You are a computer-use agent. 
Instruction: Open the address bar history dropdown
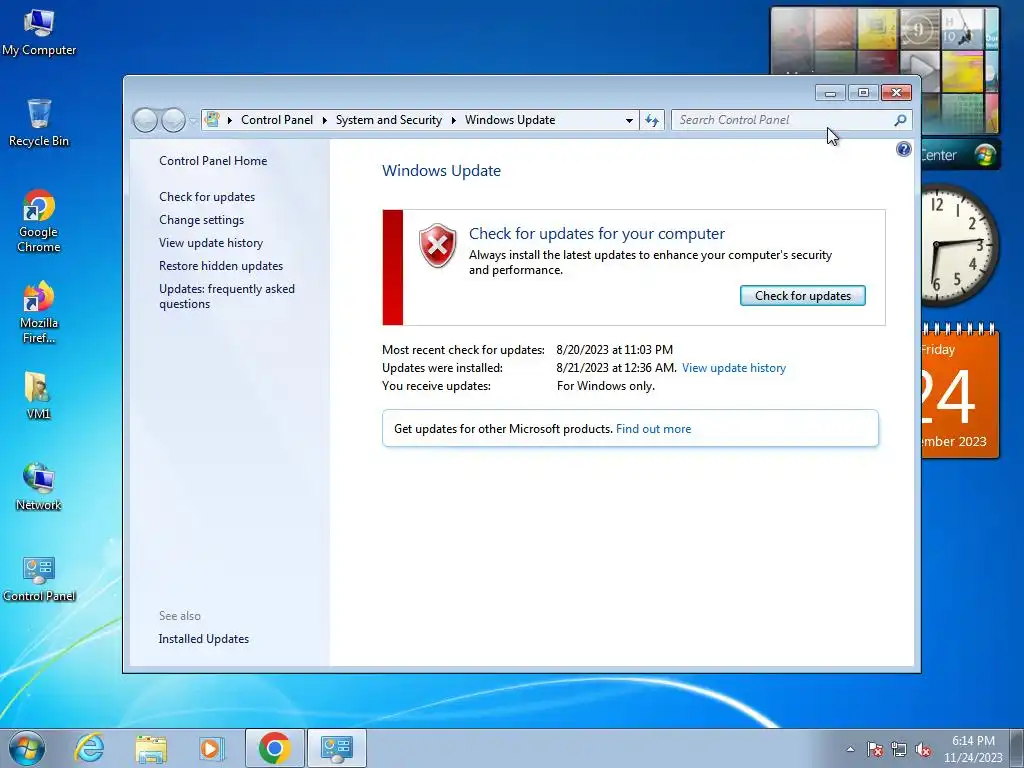pyautogui.click(x=629, y=120)
